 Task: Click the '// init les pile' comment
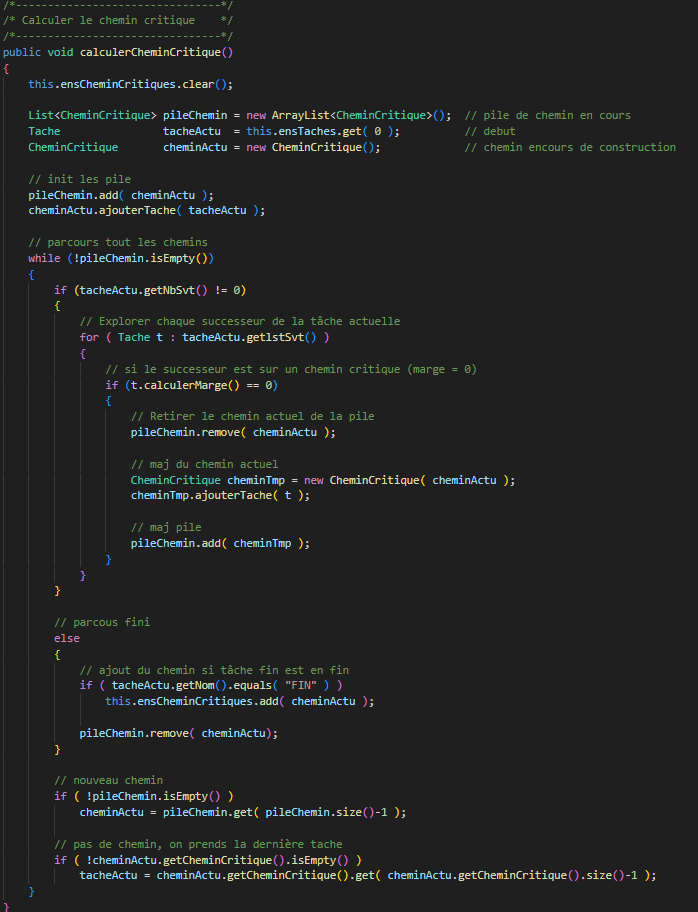coord(79,179)
